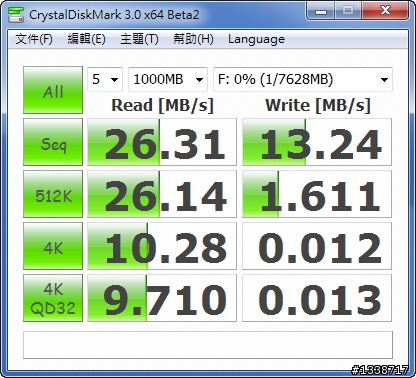Open the 主題(T) menu
416x378 pixels.
(139, 39)
